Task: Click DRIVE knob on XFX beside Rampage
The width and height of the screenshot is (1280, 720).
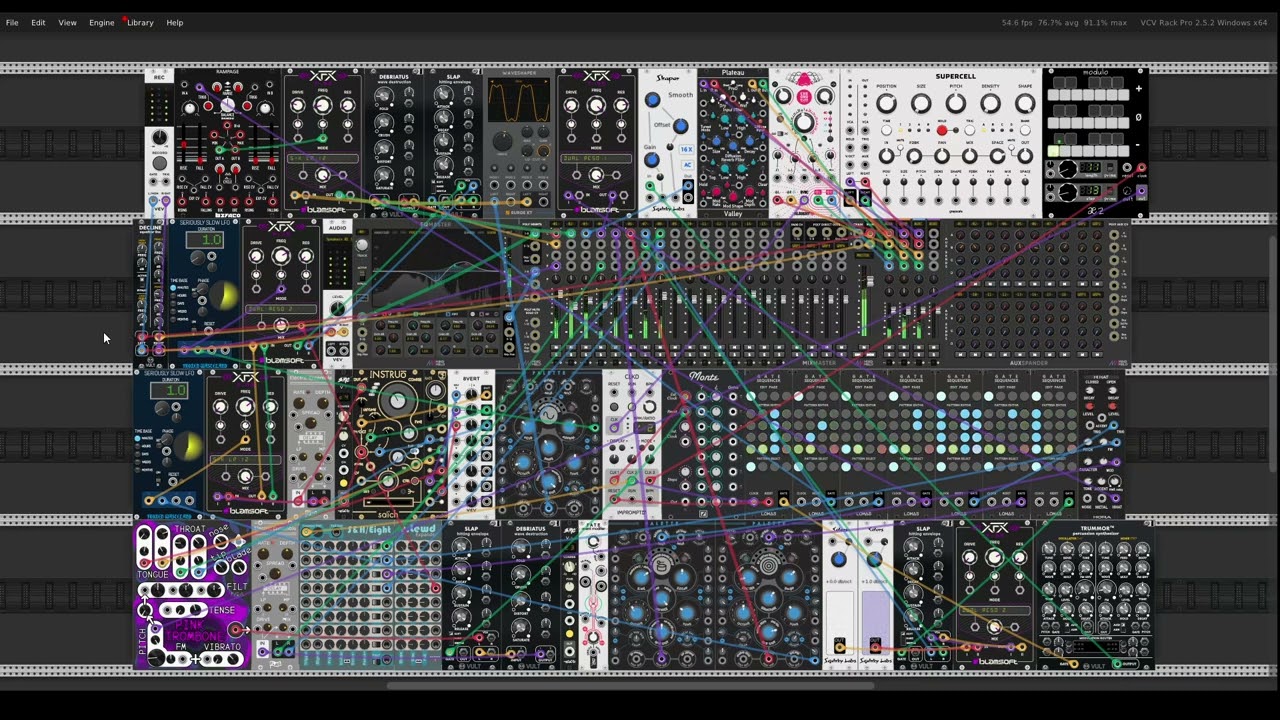Action: [x=298, y=106]
